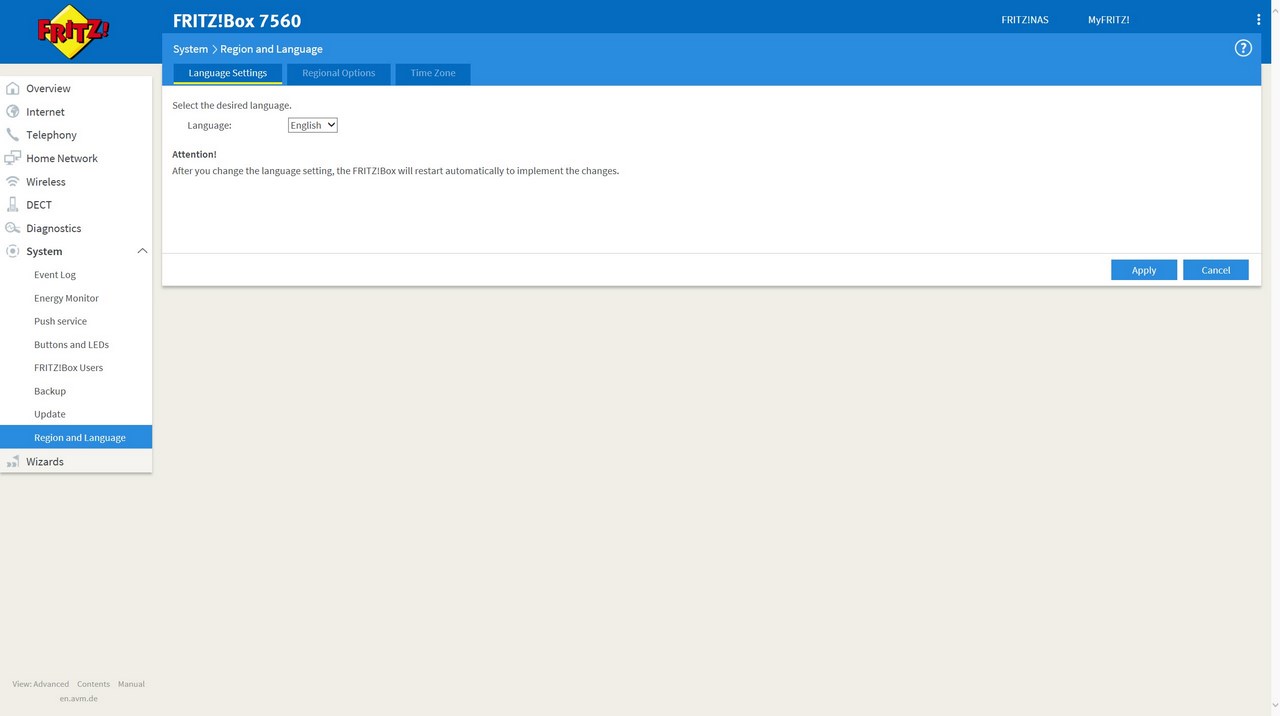Open the help question mark icon
The image size is (1280, 716).
1243,48
